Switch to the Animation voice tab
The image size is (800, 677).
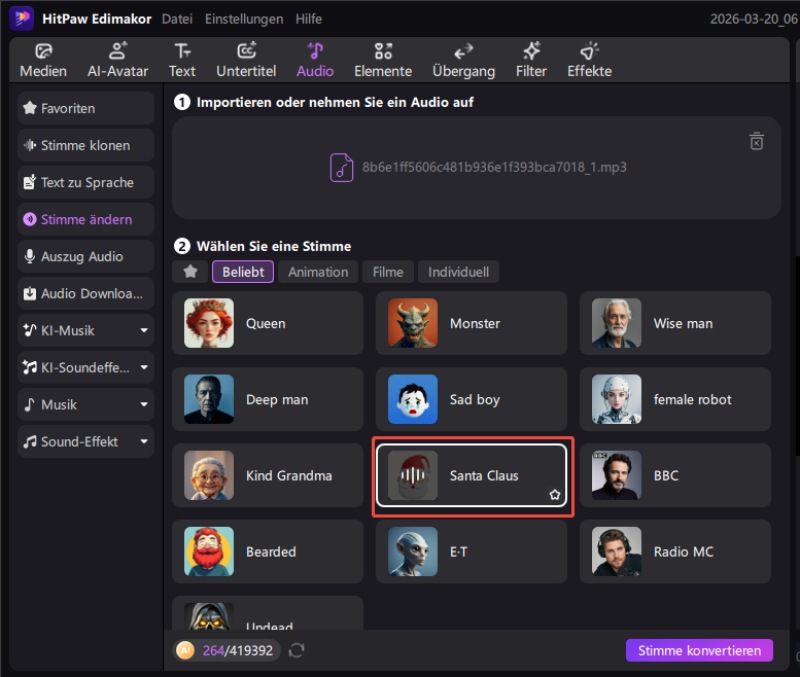[318, 272]
